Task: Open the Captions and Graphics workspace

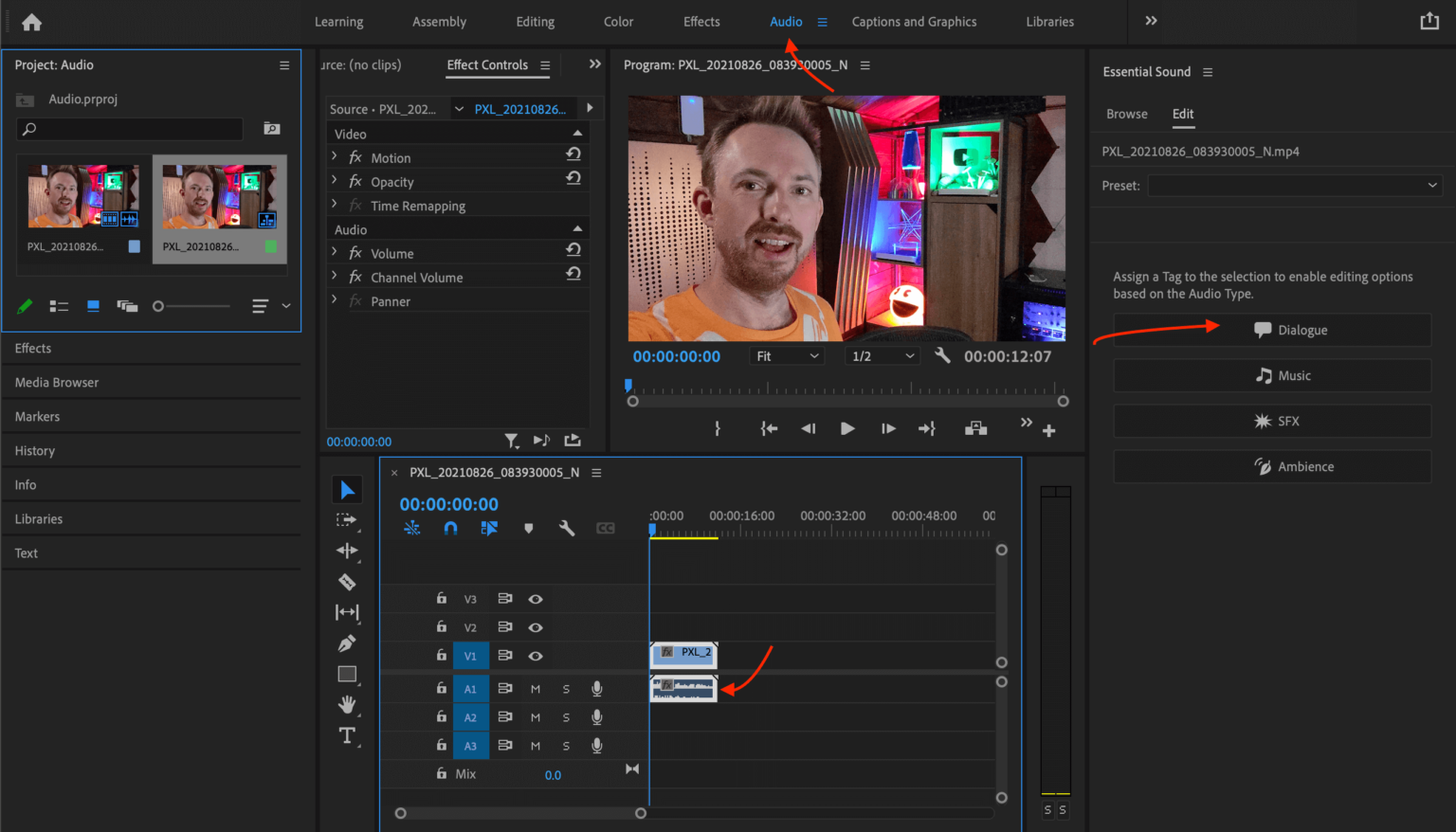Action: click(x=914, y=22)
